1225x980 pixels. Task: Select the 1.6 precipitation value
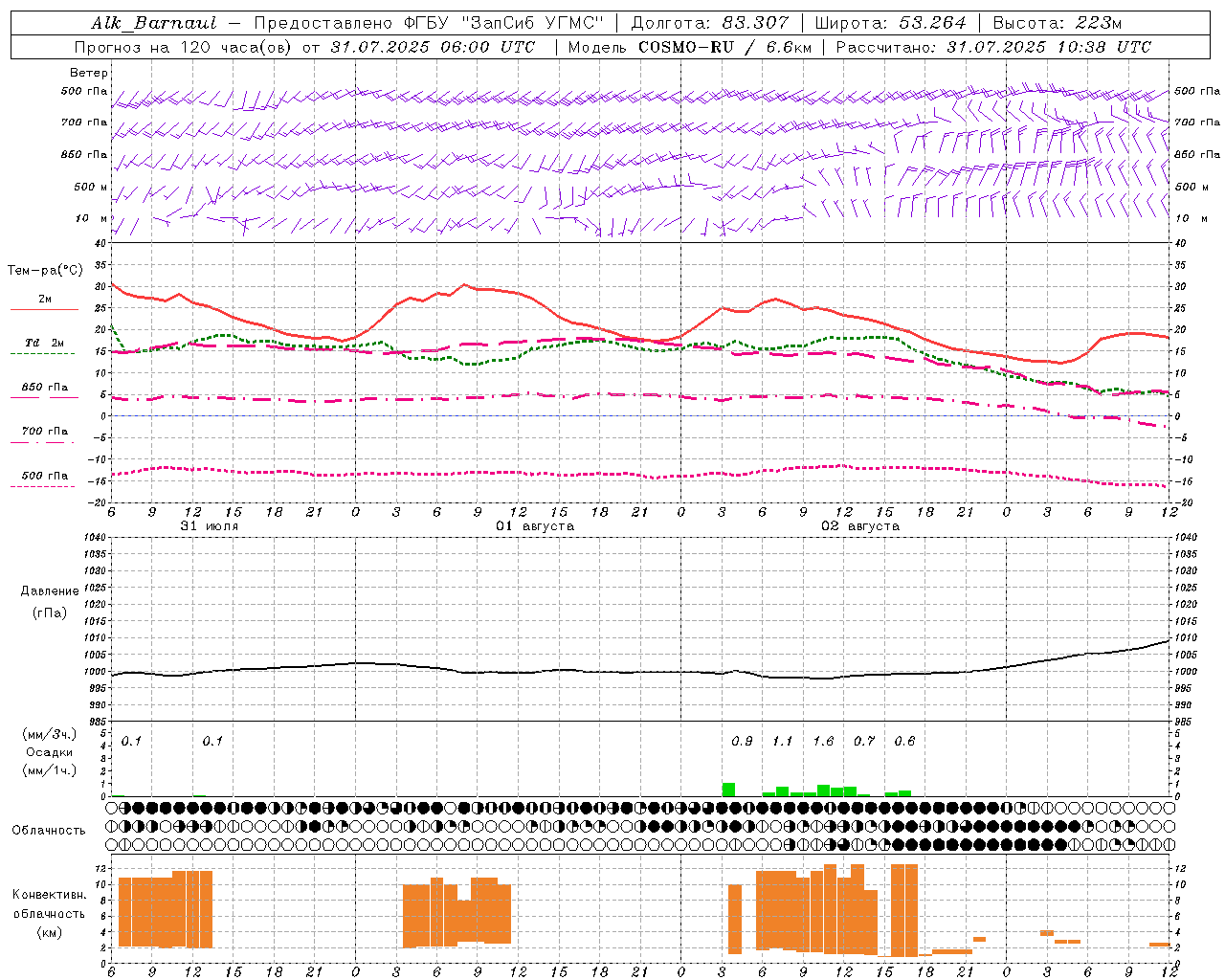pyautogui.click(x=823, y=742)
